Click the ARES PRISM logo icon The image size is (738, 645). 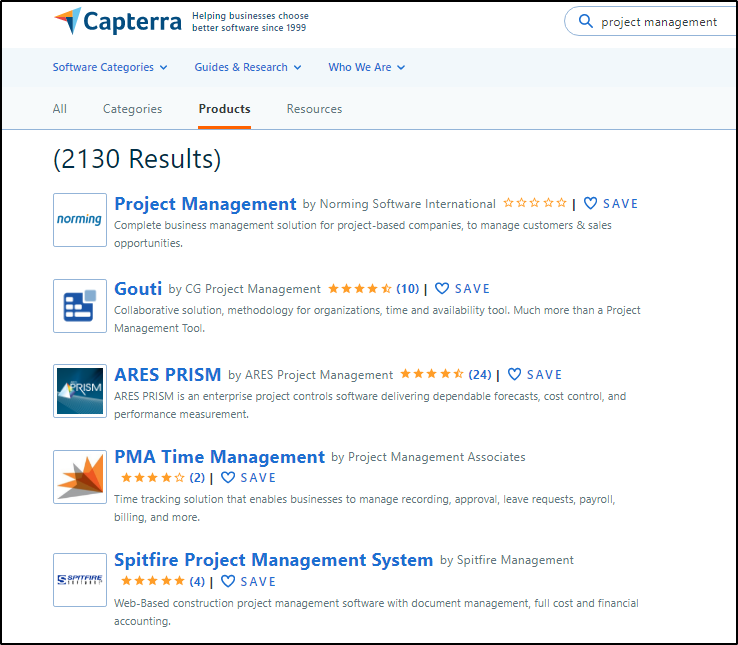(80, 391)
